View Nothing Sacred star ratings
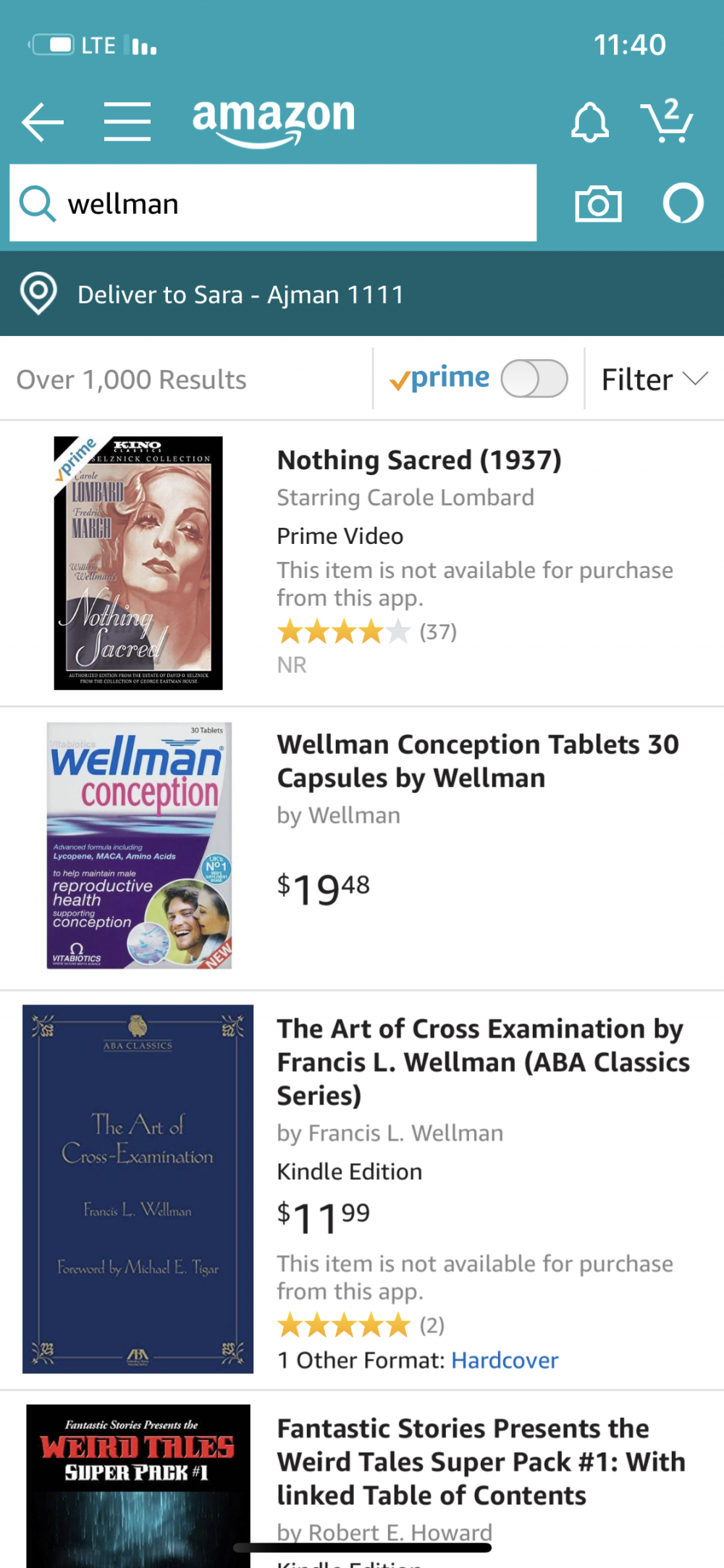This screenshot has width=724, height=1568. [x=344, y=632]
